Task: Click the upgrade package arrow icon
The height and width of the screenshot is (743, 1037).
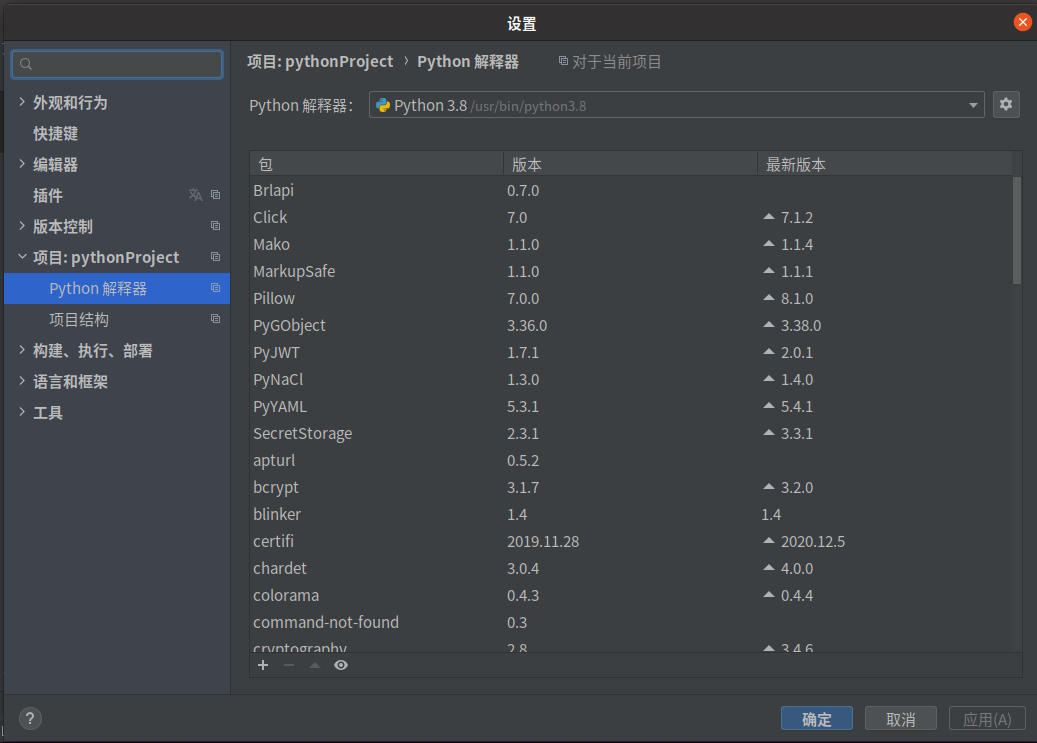Action: point(315,665)
